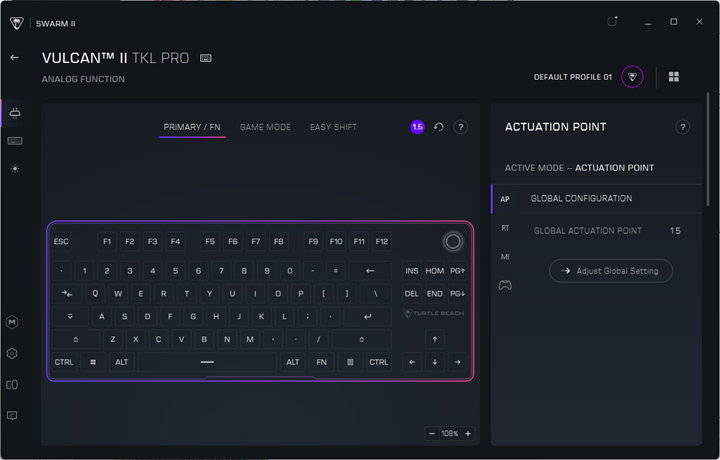Open the settings gear in the sidebar
The height and width of the screenshot is (460, 720).
pos(12,353)
